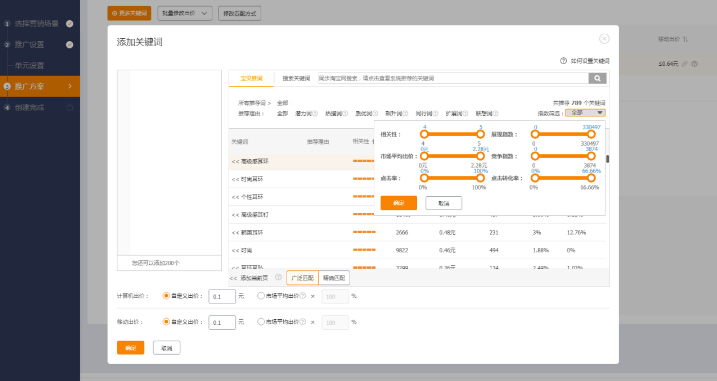717x381 pixels.
Task: Close the 添加关键词 dialog with the X icon
Action: pos(604,39)
